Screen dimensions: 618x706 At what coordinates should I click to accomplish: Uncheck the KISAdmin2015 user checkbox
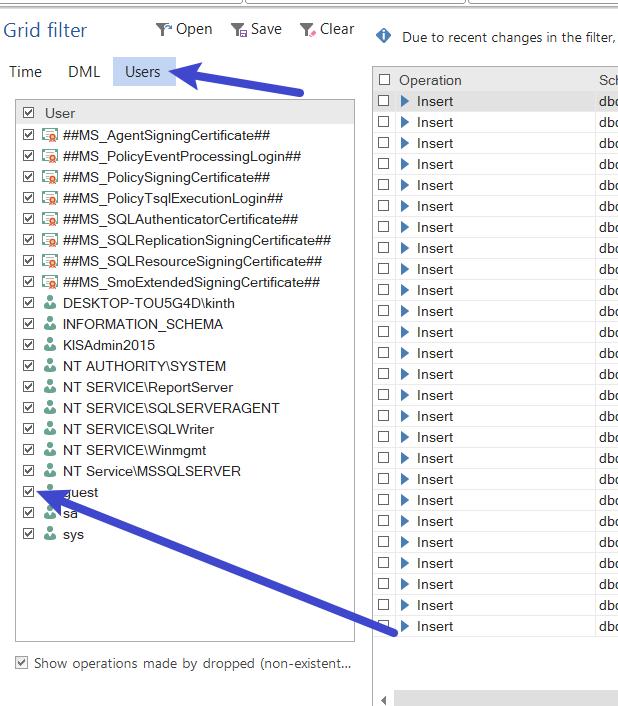pyautogui.click(x=28, y=344)
